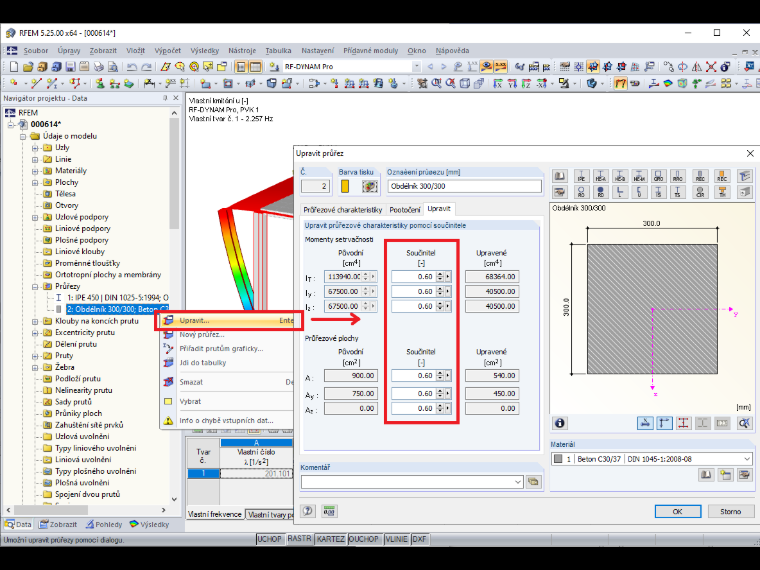
Task: Click the New model toolbar icon
Action: 14,67
